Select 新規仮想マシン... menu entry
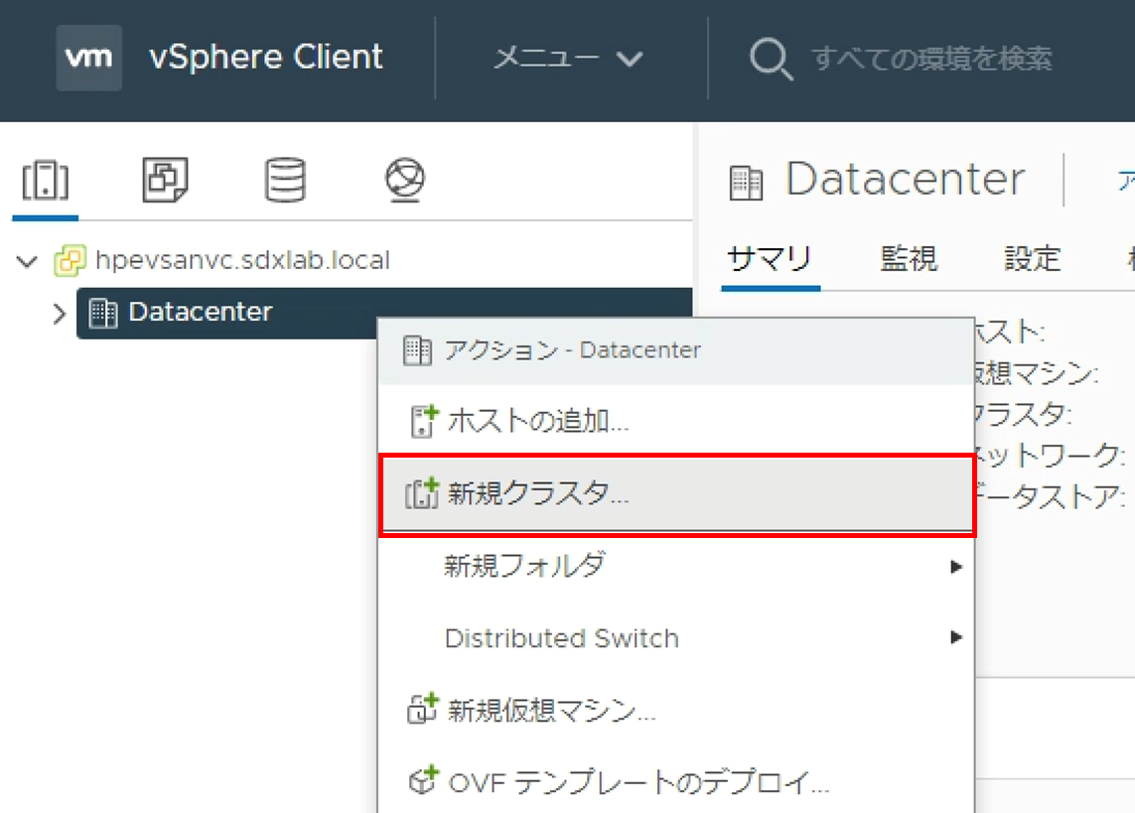Screen dimensions: 1135x813 [676, 709]
